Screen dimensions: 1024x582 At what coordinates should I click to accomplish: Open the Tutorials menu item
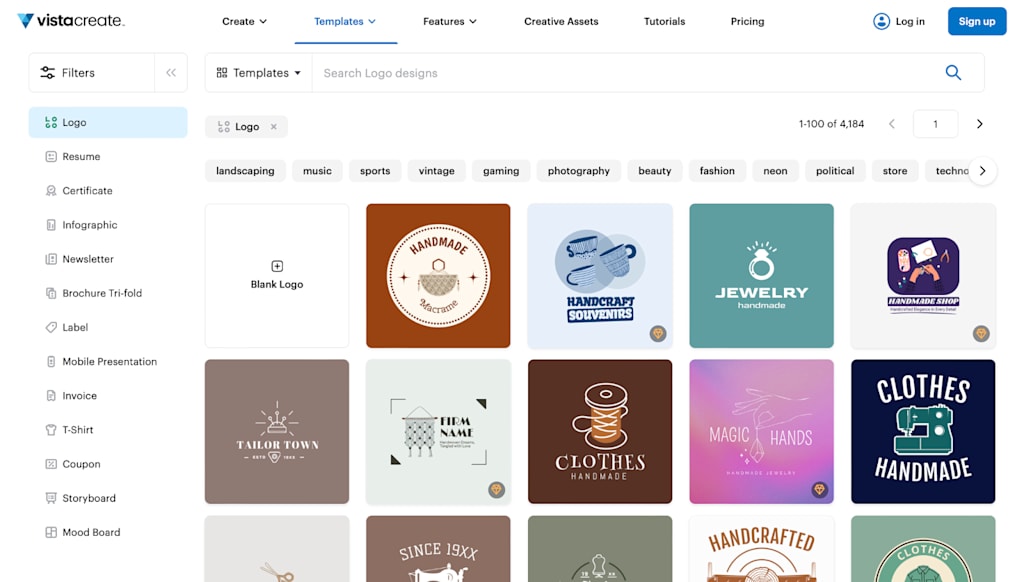664,21
